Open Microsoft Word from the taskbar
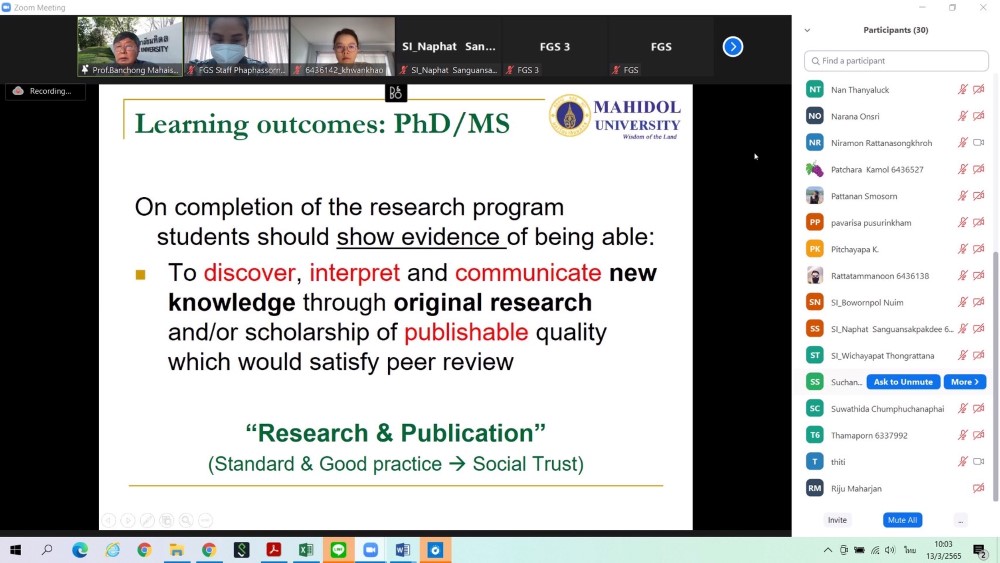The width and height of the screenshot is (1000, 563). [x=403, y=550]
